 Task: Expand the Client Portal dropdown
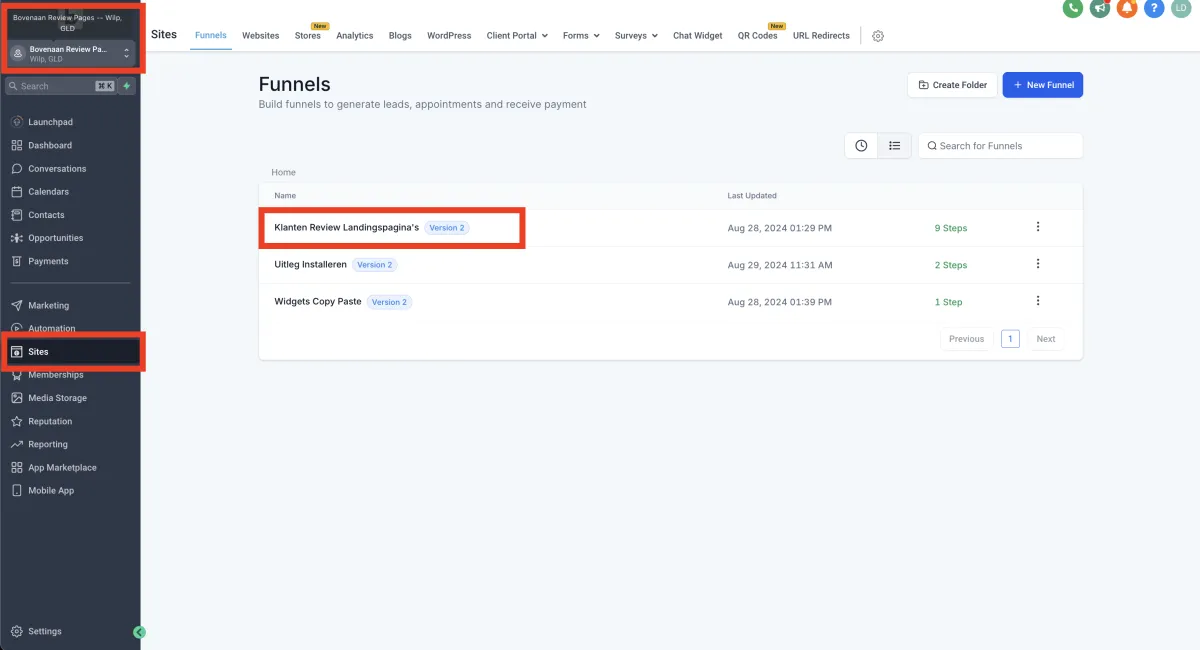(517, 36)
